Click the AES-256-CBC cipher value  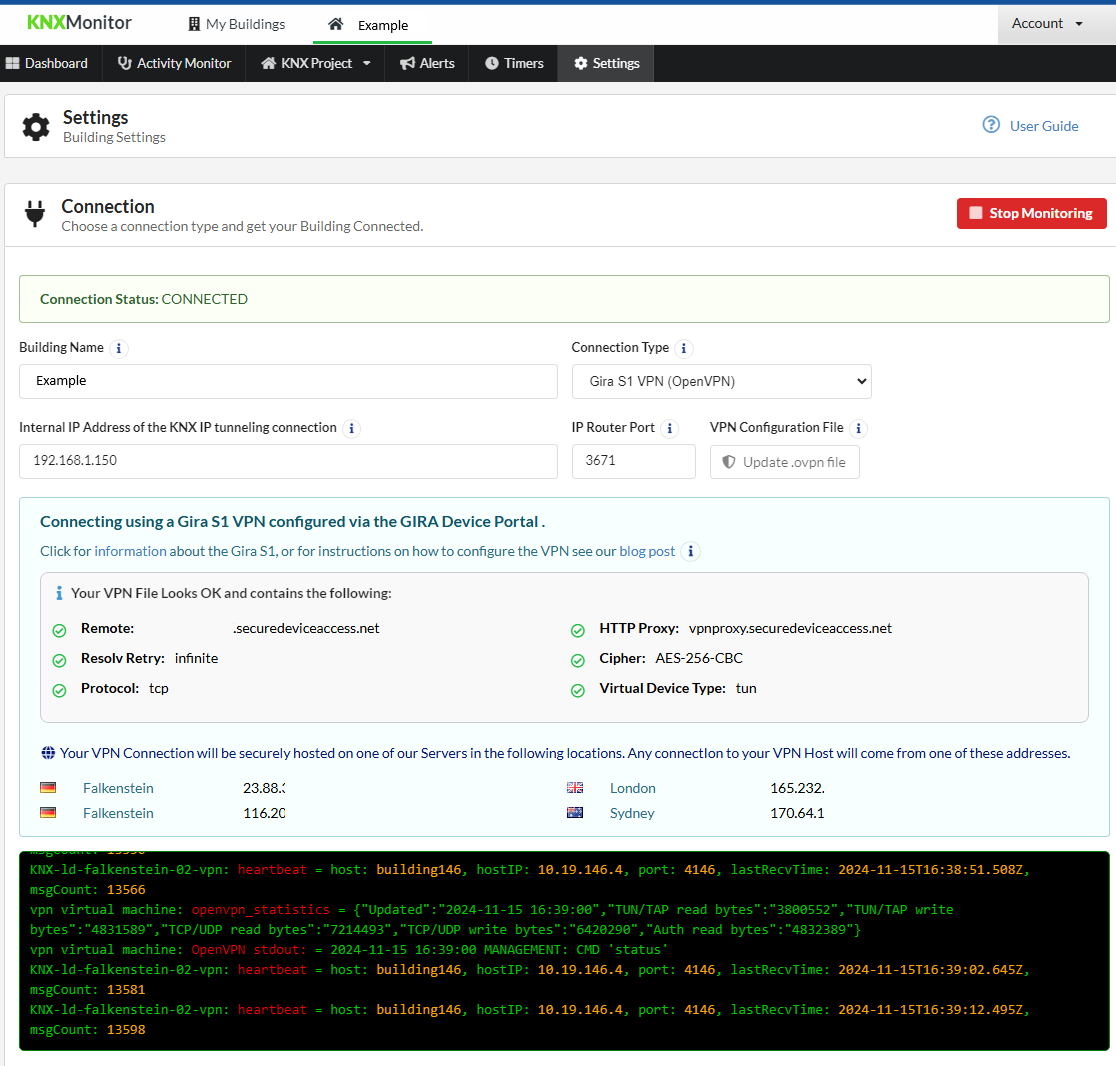coord(699,658)
